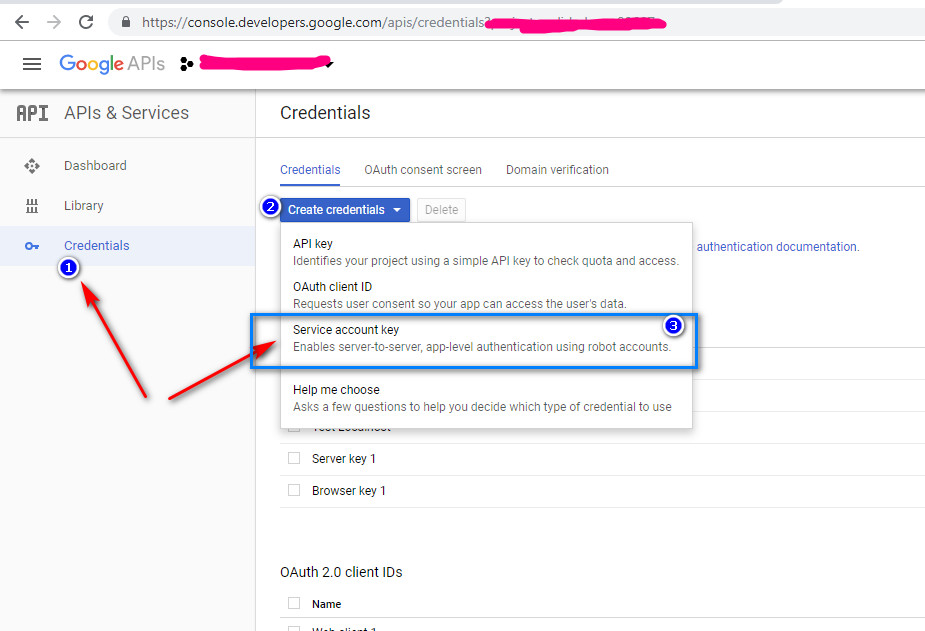The image size is (925, 631).
Task: Click the browser back arrow
Action: [x=22, y=21]
